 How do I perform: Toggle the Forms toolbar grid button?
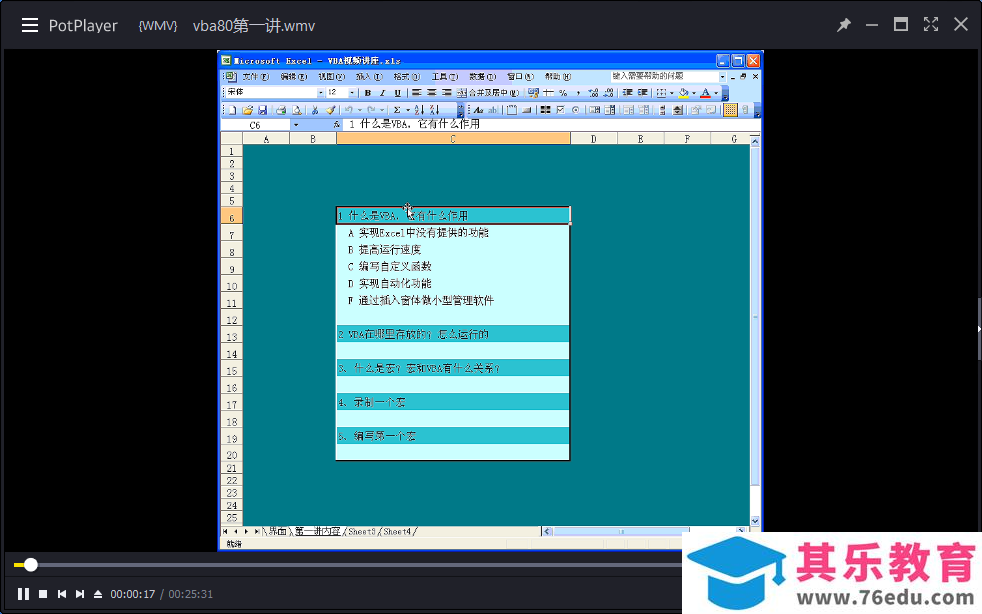point(731,110)
